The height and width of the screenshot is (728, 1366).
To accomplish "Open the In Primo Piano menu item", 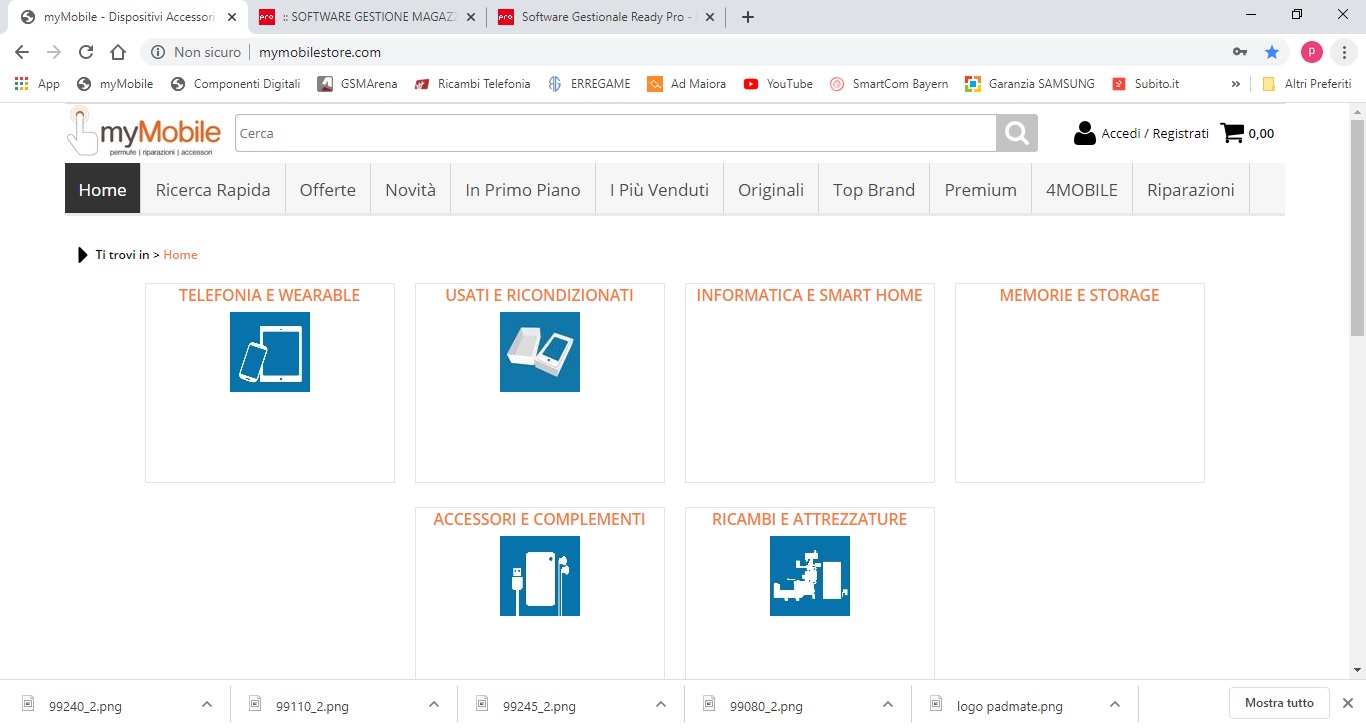I will coord(523,189).
